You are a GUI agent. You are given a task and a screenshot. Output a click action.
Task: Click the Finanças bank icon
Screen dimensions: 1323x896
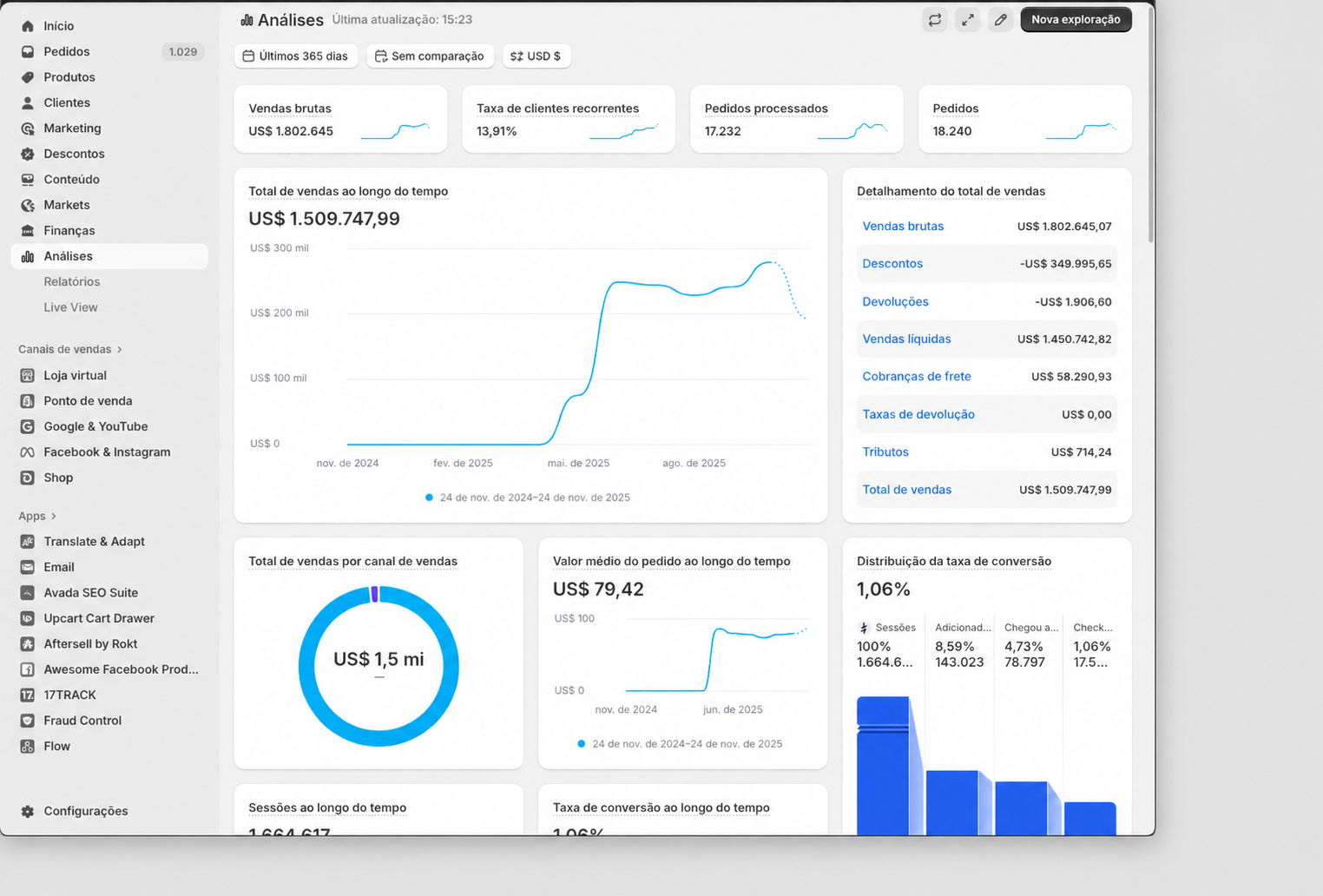(28, 231)
